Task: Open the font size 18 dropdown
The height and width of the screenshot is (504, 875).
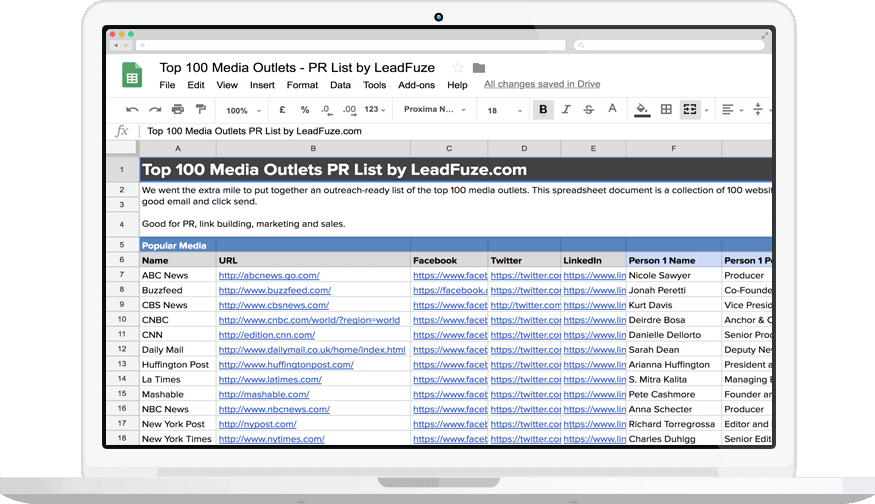Action: pos(504,111)
